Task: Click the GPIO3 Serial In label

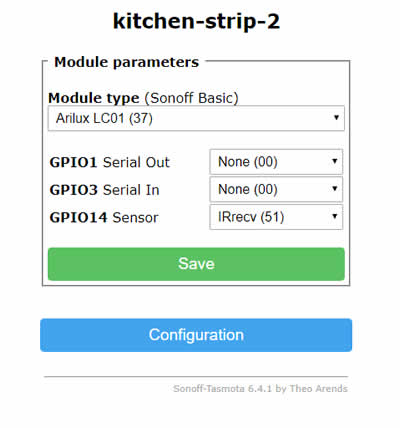Action: 104,190
